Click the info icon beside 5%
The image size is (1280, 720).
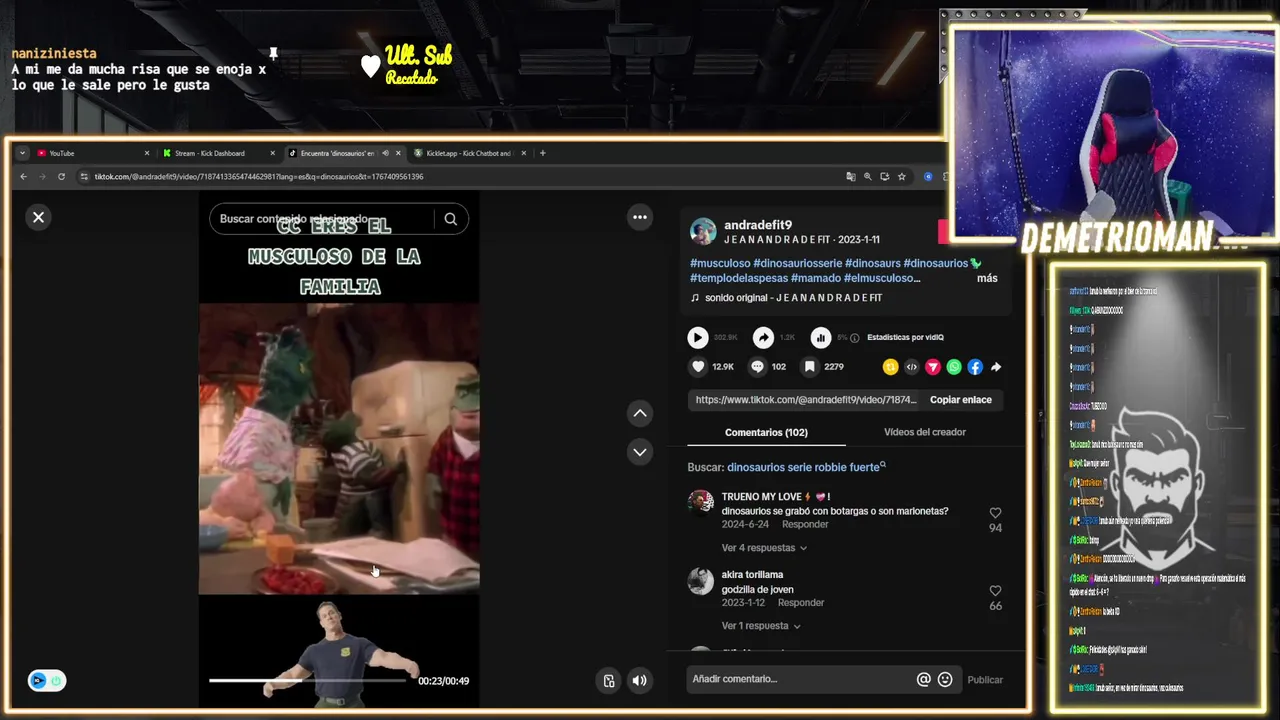854,338
